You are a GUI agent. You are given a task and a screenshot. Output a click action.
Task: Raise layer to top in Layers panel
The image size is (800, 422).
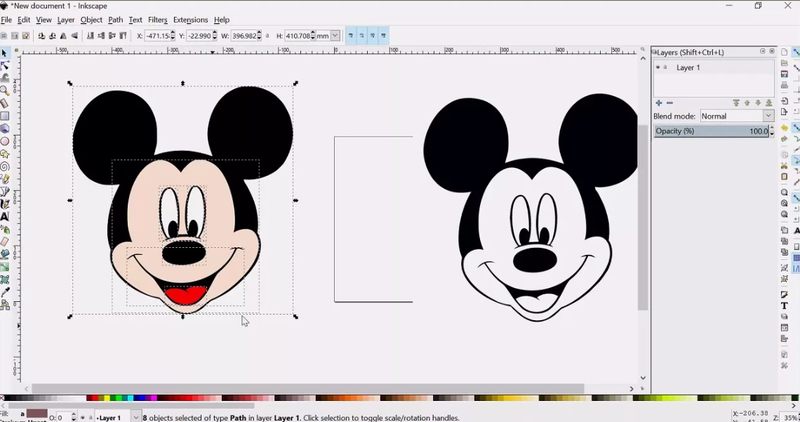(x=736, y=103)
